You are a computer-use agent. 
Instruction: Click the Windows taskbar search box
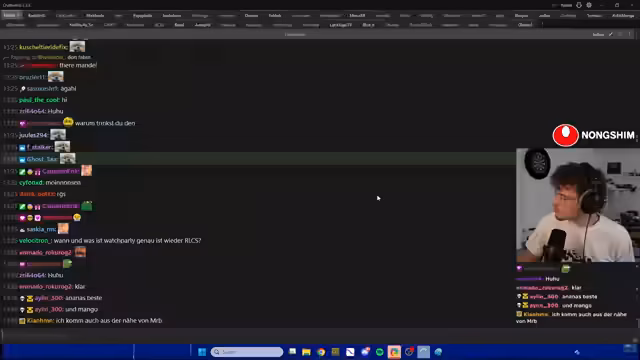point(247,352)
